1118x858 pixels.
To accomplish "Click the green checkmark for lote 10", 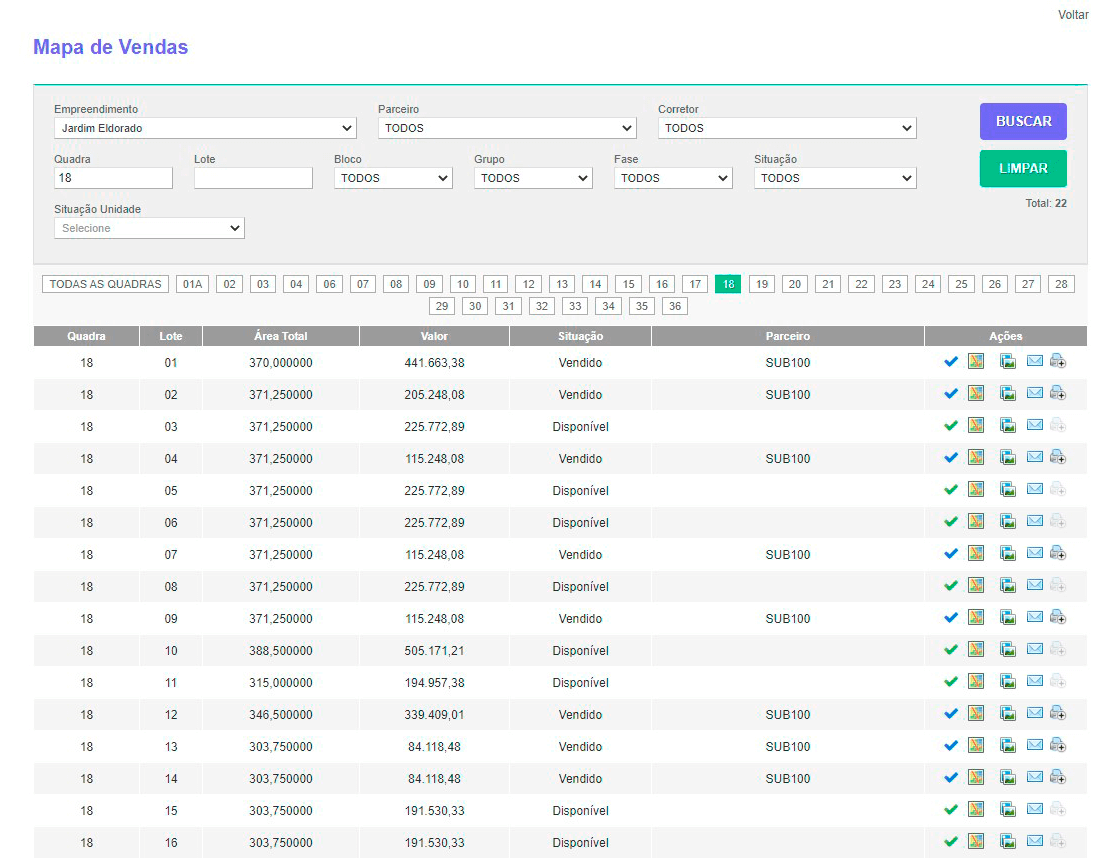I will point(951,650).
